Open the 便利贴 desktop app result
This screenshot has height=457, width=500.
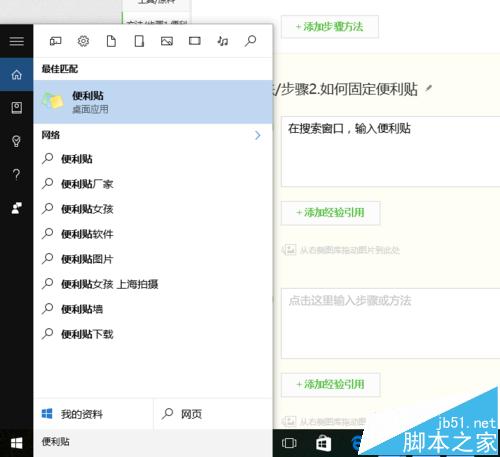click(153, 102)
